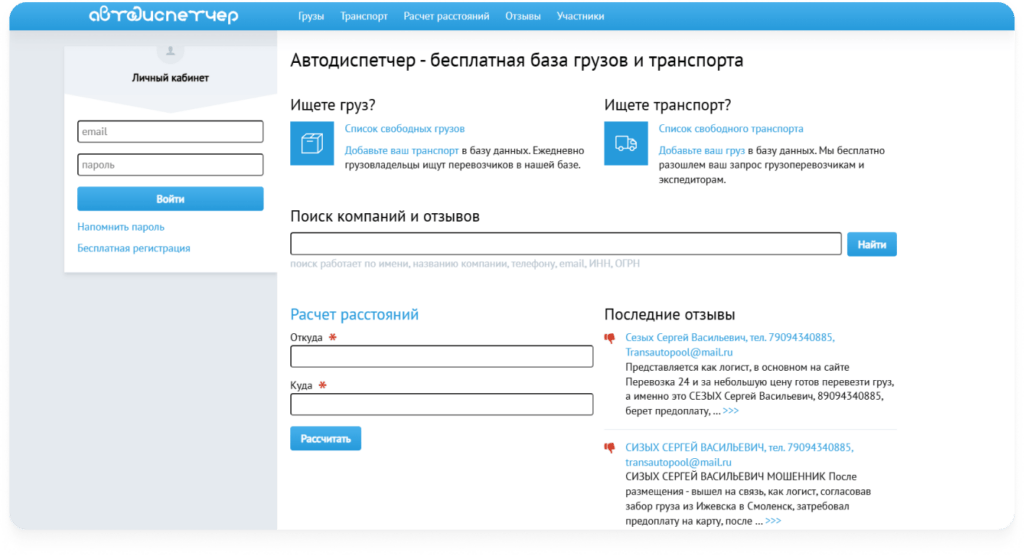
Task: Click the пароль password field
Action: 170,165
